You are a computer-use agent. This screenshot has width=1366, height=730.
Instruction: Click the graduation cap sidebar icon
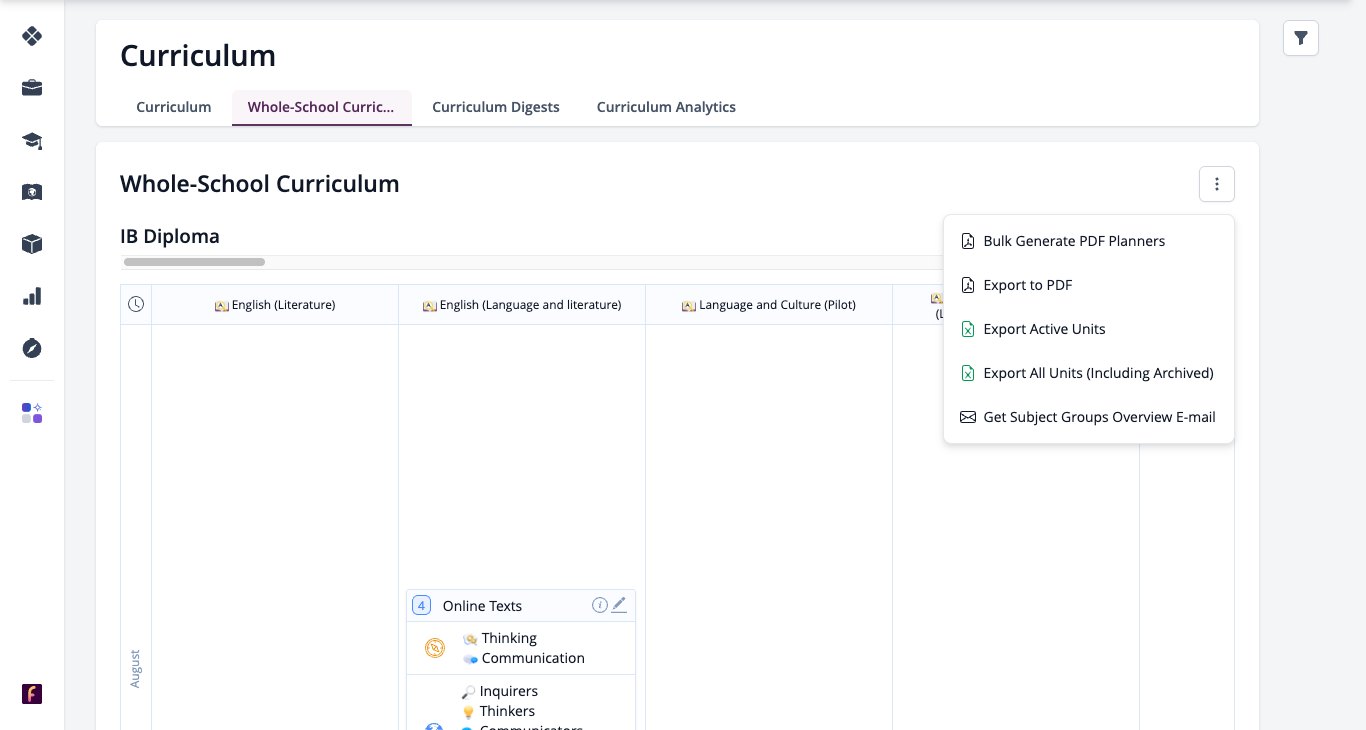(x=32, y=140)
